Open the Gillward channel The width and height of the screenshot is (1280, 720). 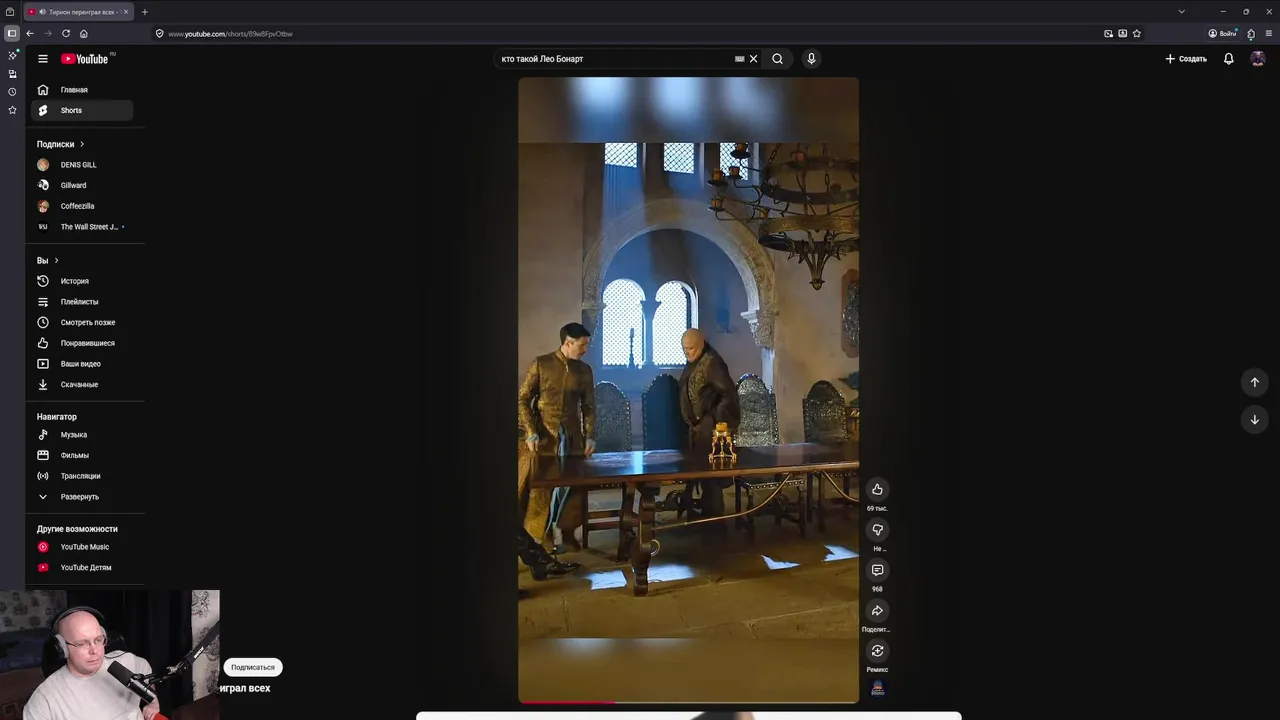point(80,185)
